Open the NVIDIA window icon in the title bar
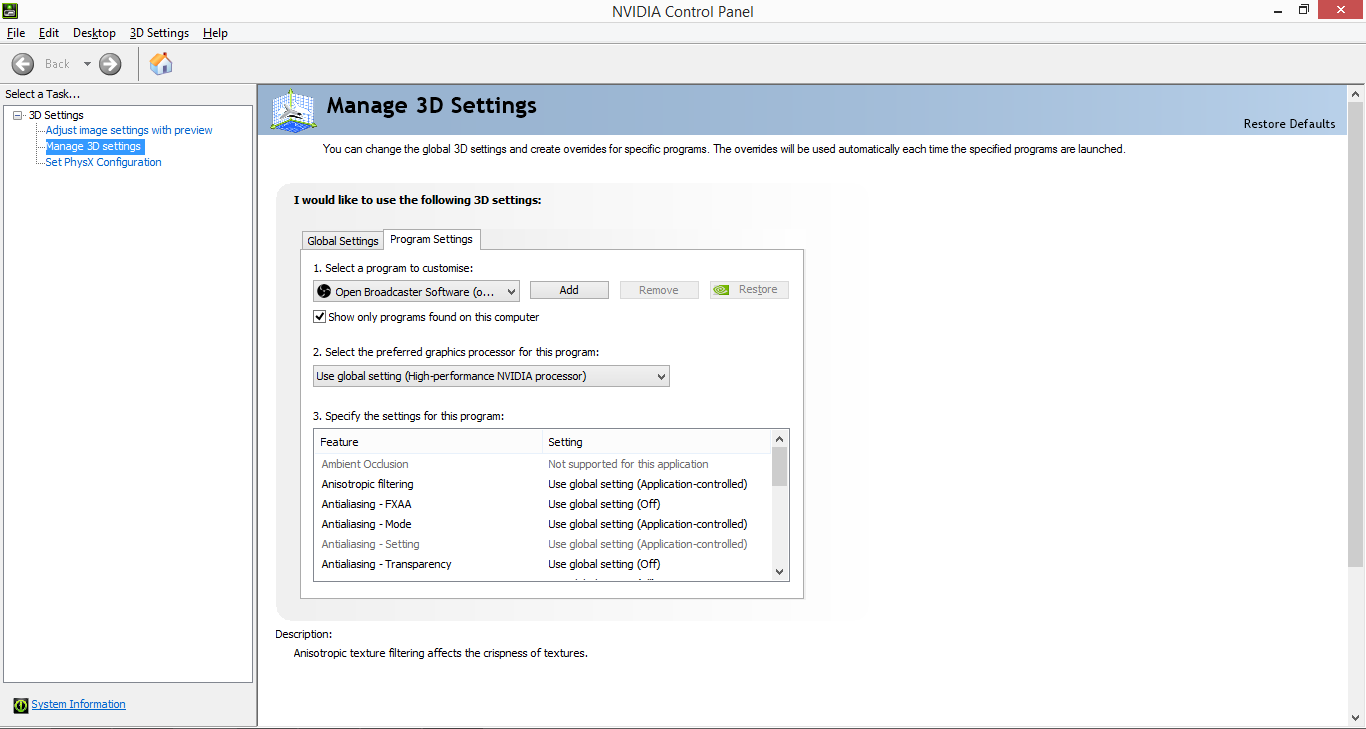The image size is (1366, 729). click(x=9, y=10)
